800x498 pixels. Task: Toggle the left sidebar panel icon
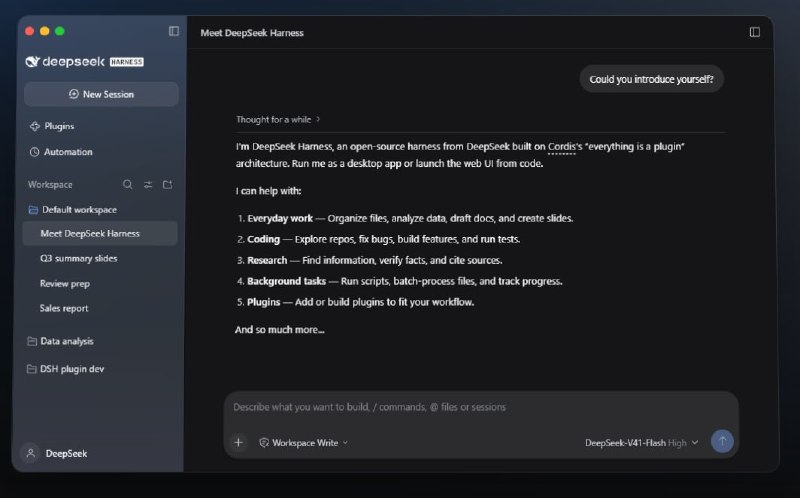click(174, 31)
